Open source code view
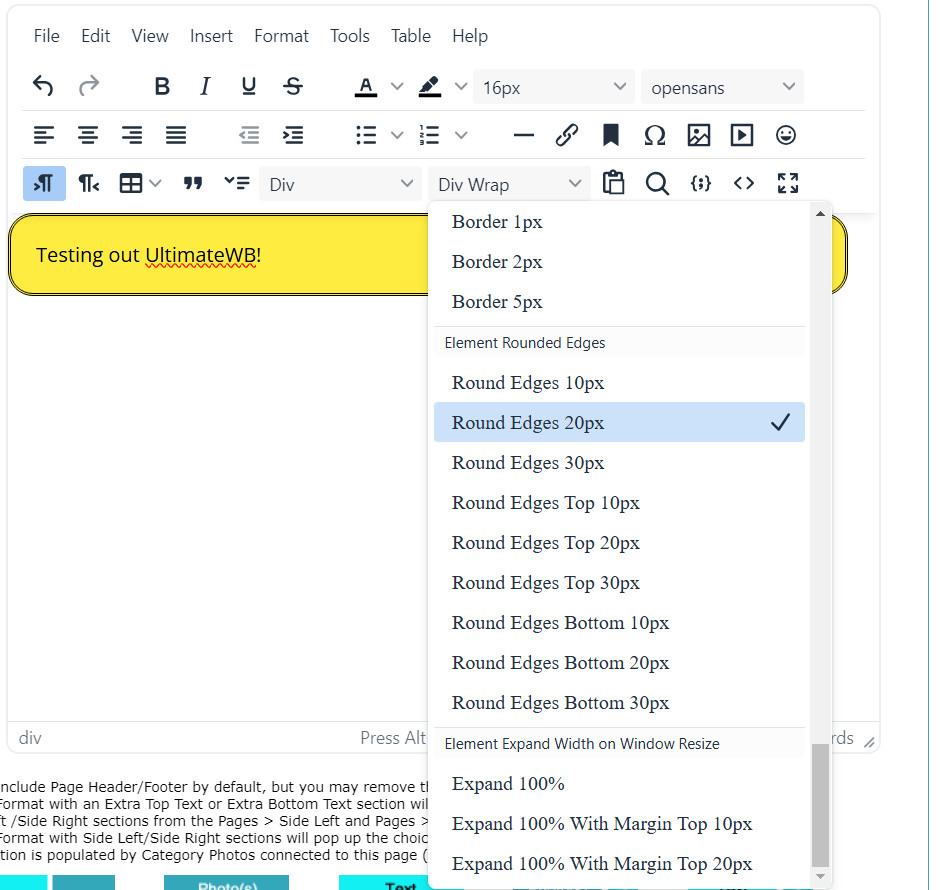Screen dimensions: 940x890 click(744, 183)
